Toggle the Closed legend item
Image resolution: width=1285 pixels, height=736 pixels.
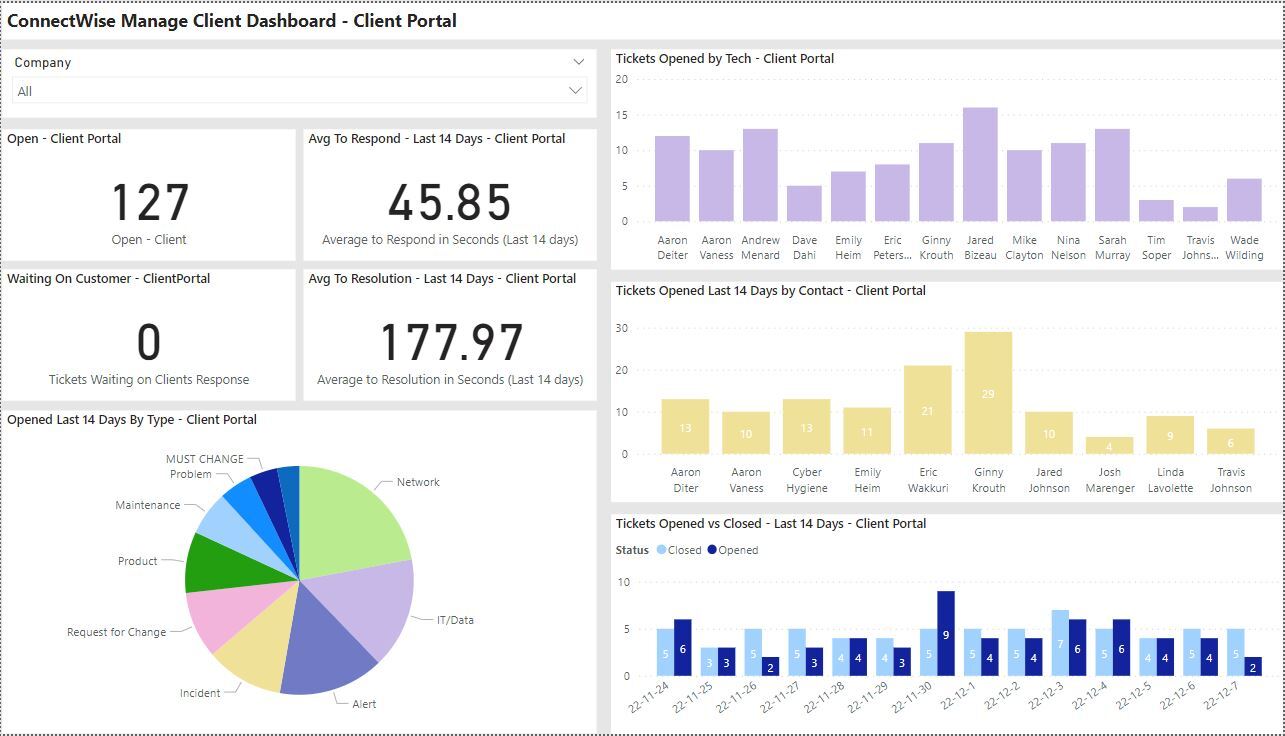pos(679,550)
